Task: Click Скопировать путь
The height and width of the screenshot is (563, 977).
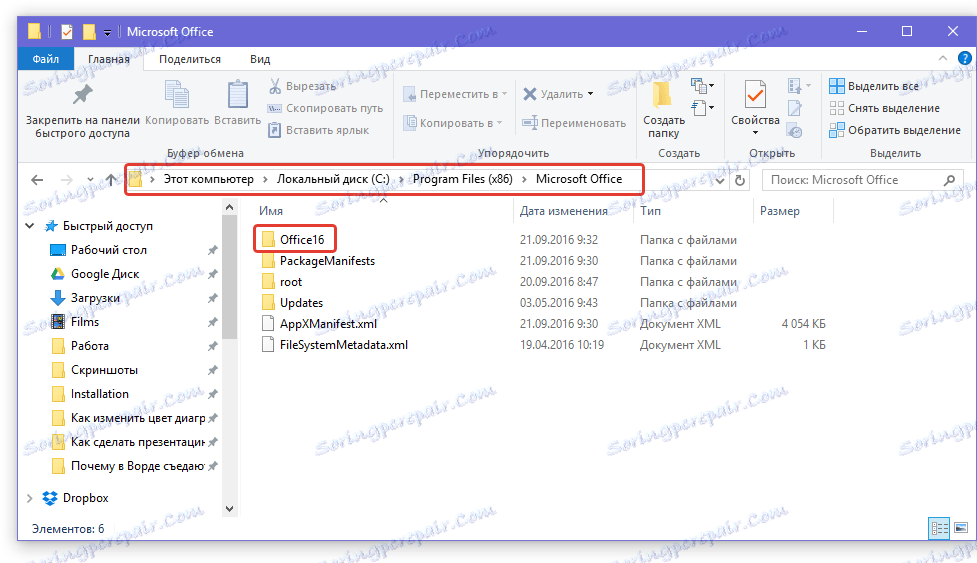Action: coord(325,108)
